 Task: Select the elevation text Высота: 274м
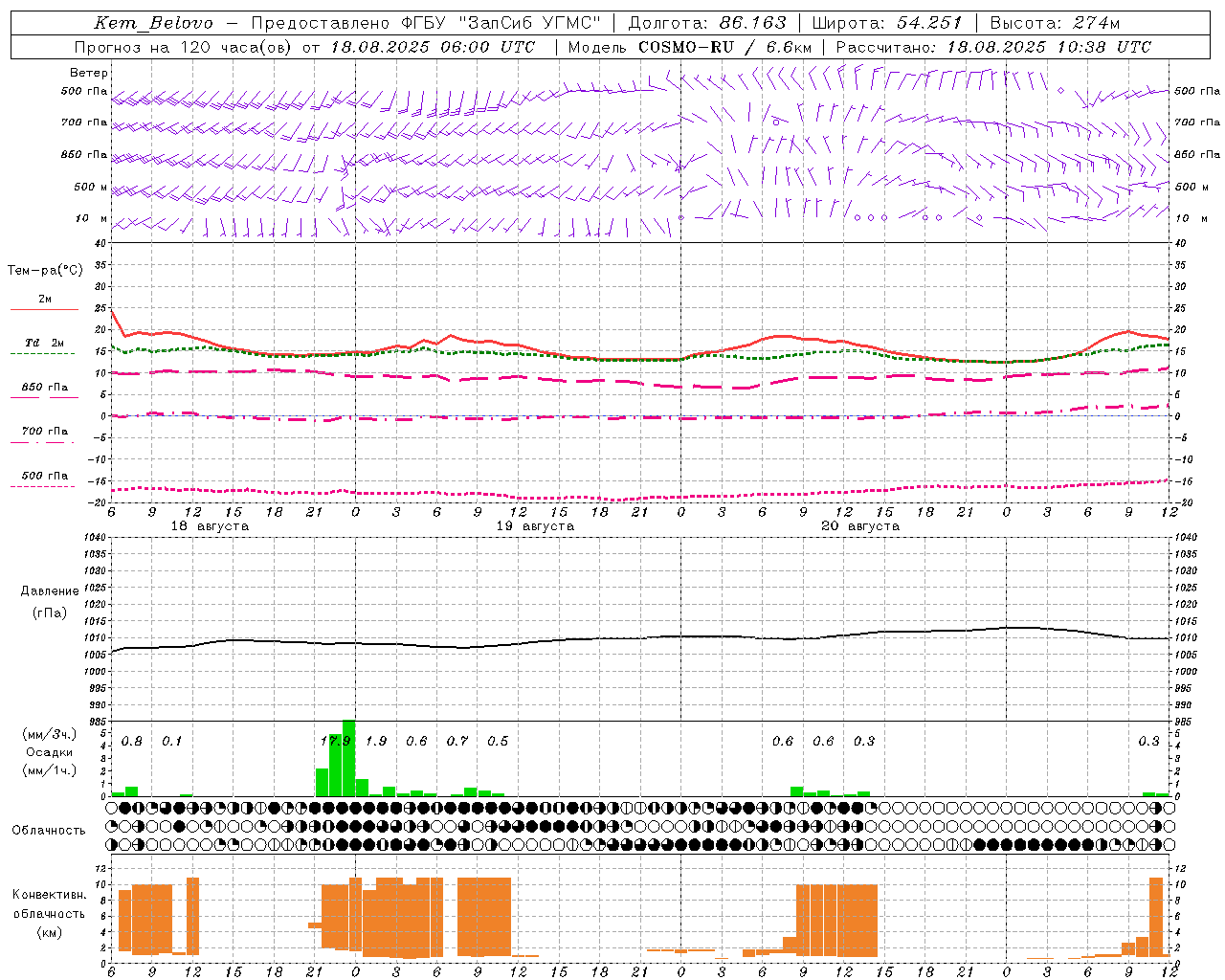click(1055, 23)
